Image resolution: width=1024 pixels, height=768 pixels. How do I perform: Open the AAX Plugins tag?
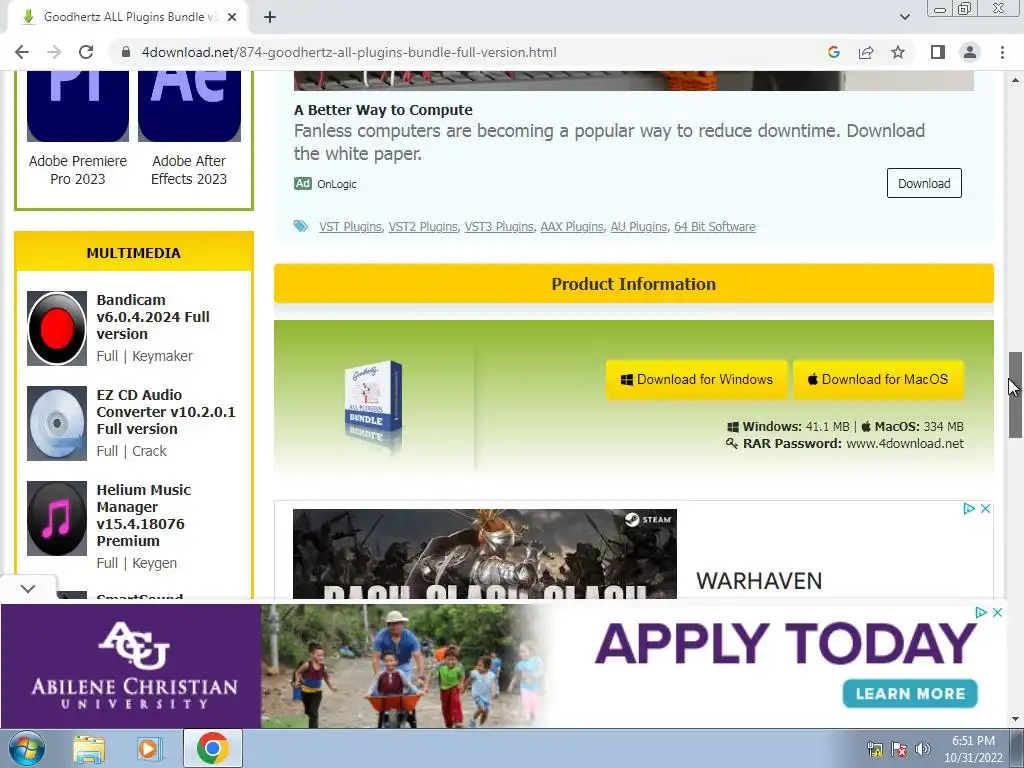pos(572,227)
